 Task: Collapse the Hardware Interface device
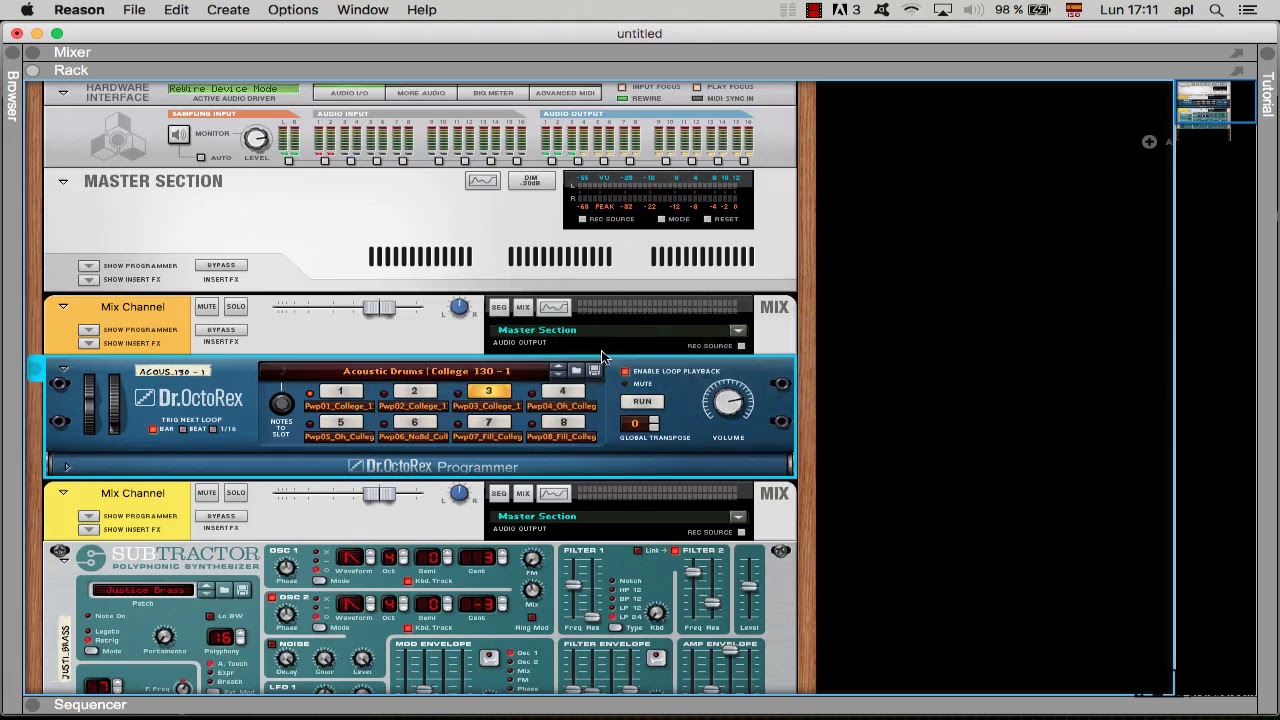click(63, 92)
